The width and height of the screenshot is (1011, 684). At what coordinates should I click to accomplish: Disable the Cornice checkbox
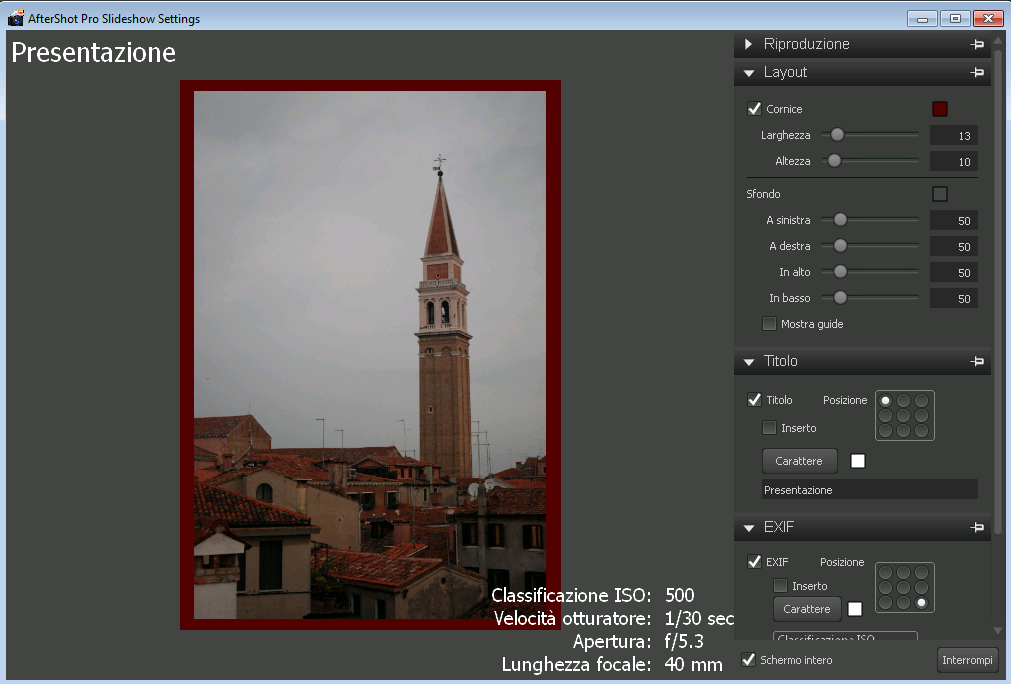(x=755, y=109)
